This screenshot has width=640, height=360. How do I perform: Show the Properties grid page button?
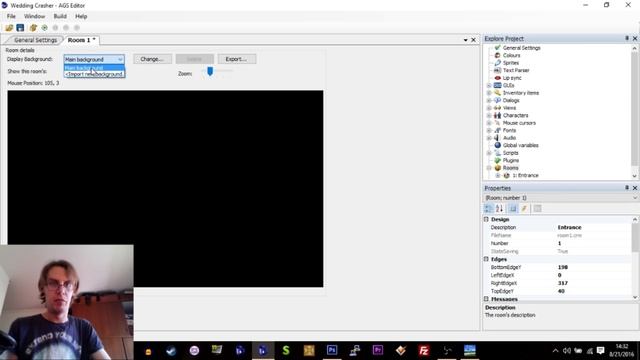click(513, 209)
